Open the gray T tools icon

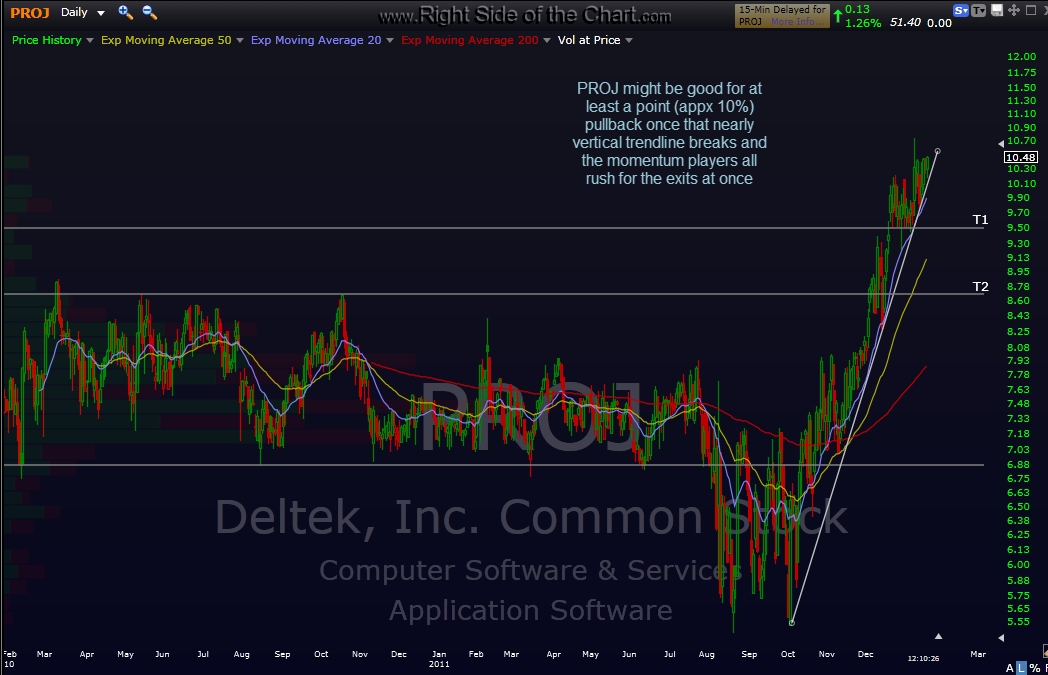coord(978,11)
